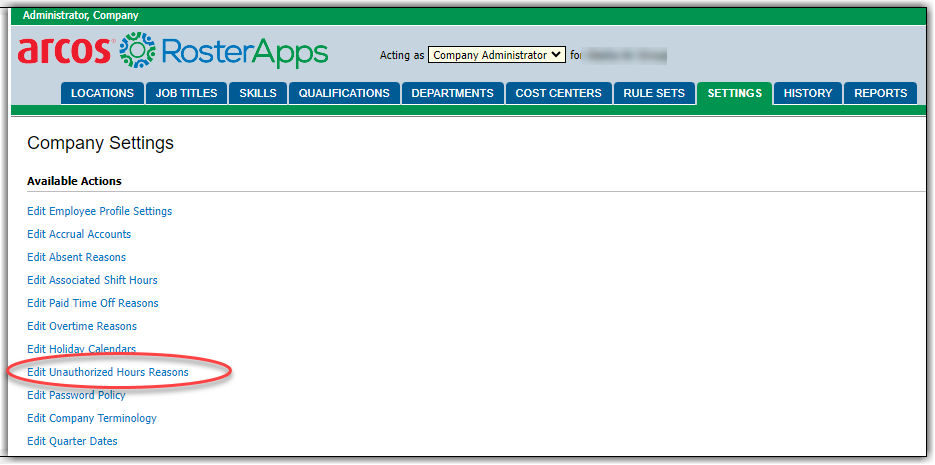Viewport: 935px width, 465px height.
Task: Switch to the Cost Centers tab
Action: tap(558, 93)
